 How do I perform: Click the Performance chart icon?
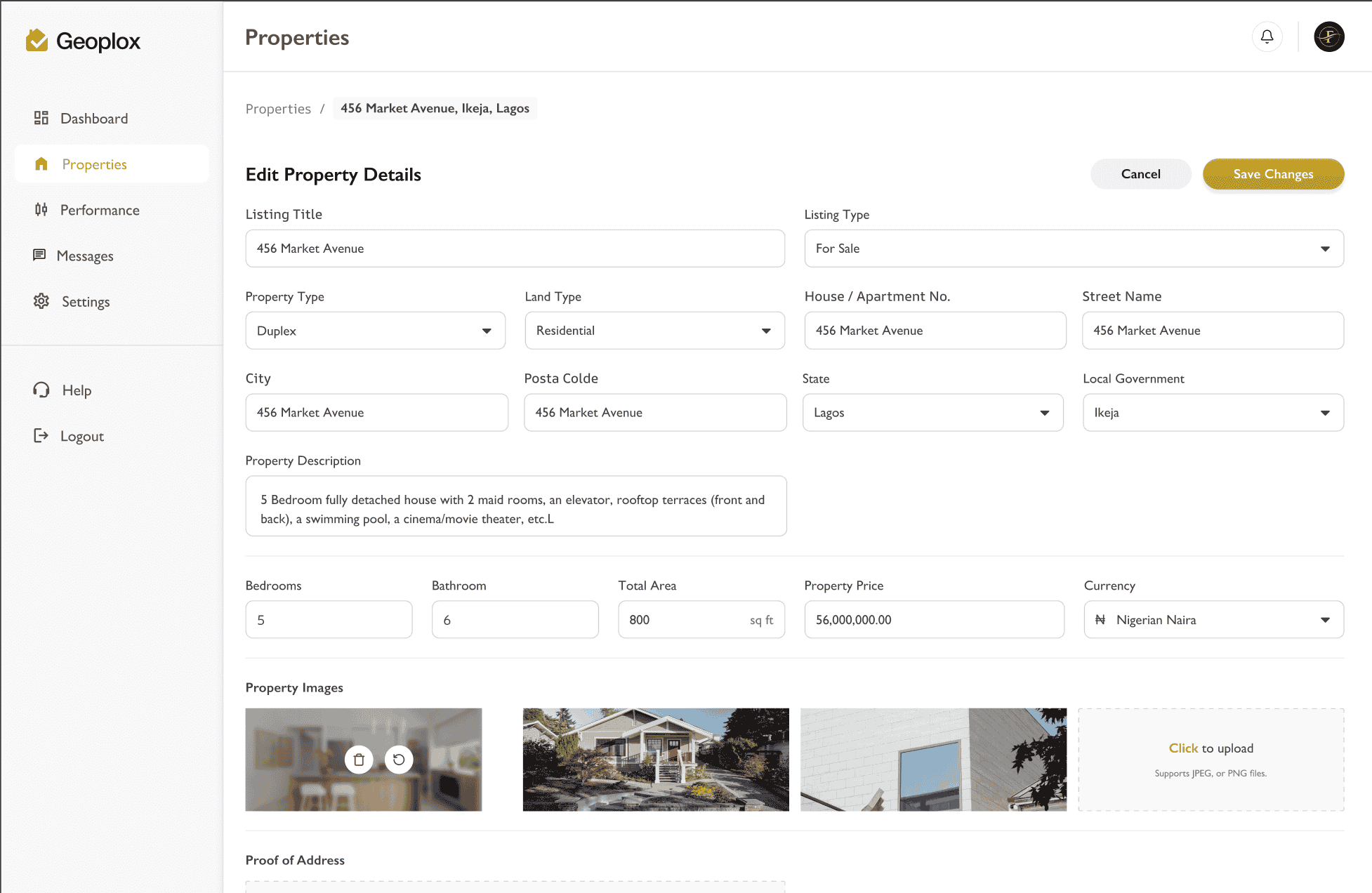(41, 209)
